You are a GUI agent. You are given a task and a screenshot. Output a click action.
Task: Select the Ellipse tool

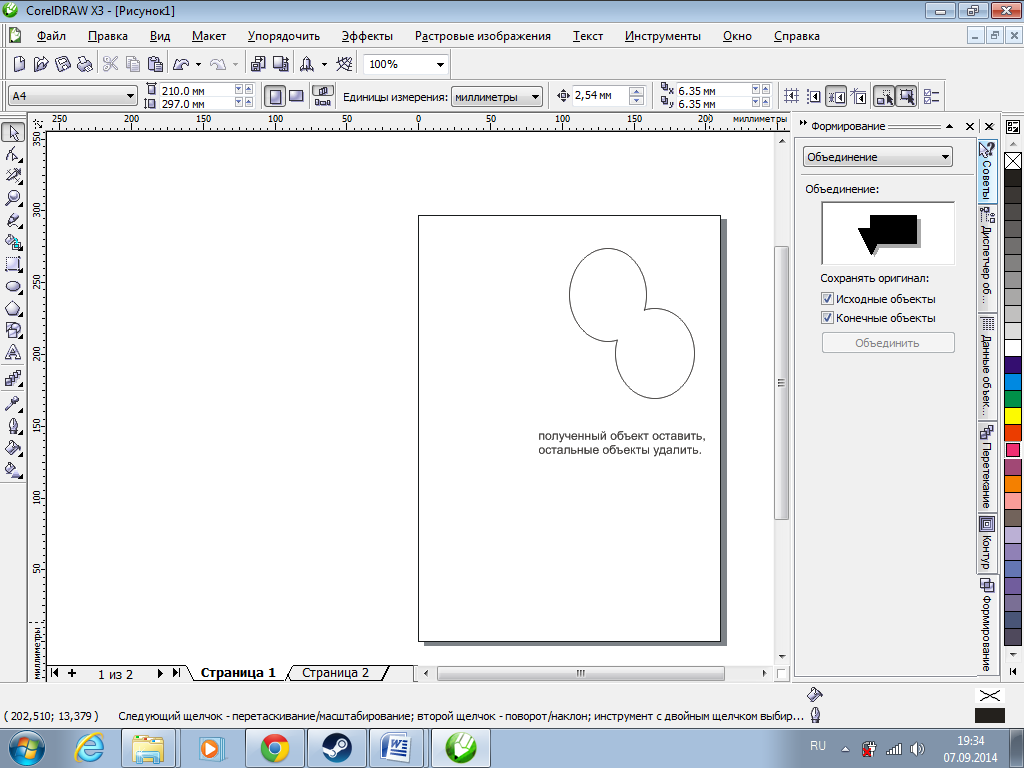click(13, 286)
